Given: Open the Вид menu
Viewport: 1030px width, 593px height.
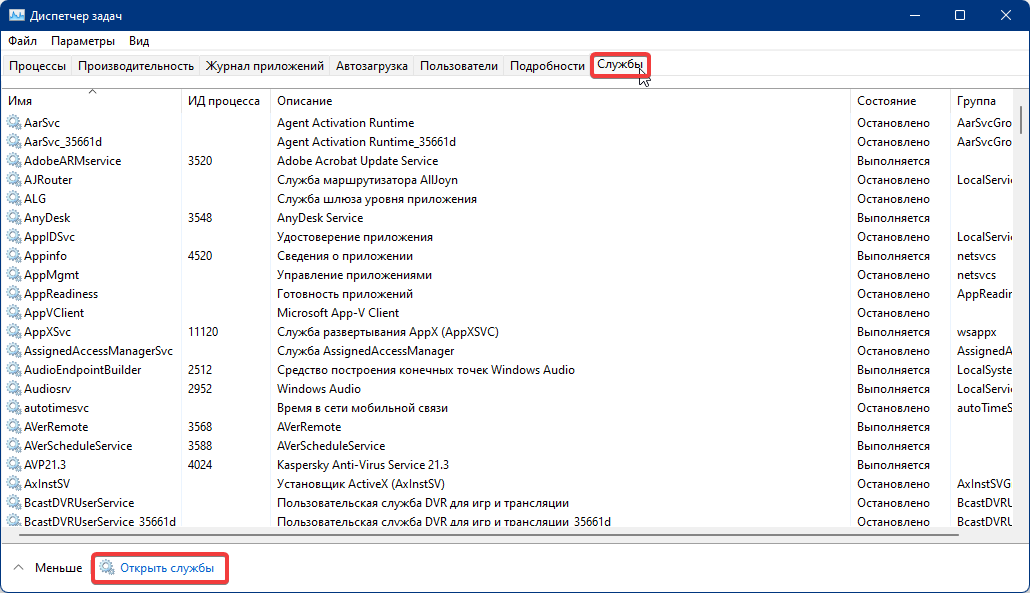Looking at the screenshot, I should click(139, 41).
